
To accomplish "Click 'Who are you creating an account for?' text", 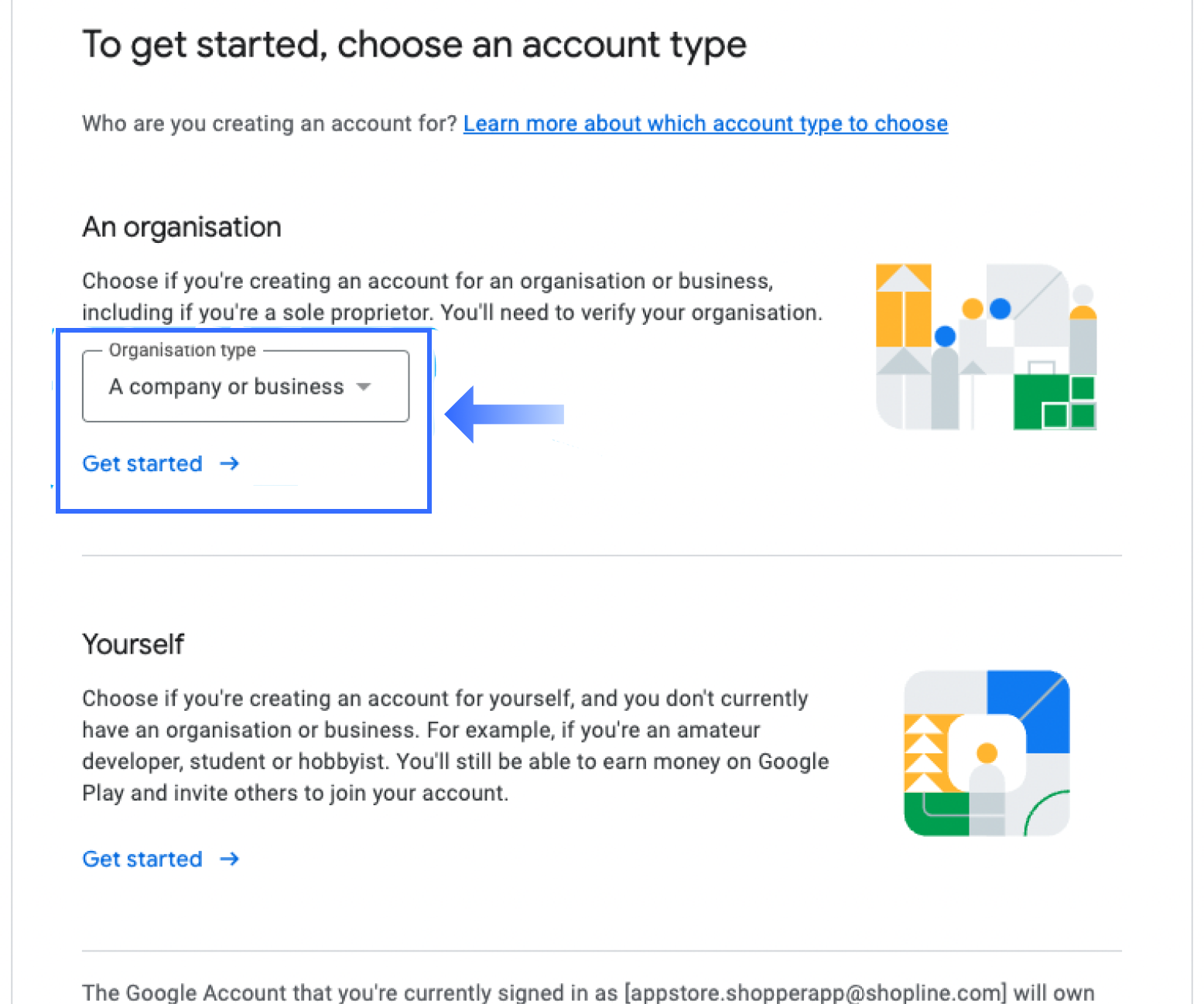I will click(x=270, y=124).
